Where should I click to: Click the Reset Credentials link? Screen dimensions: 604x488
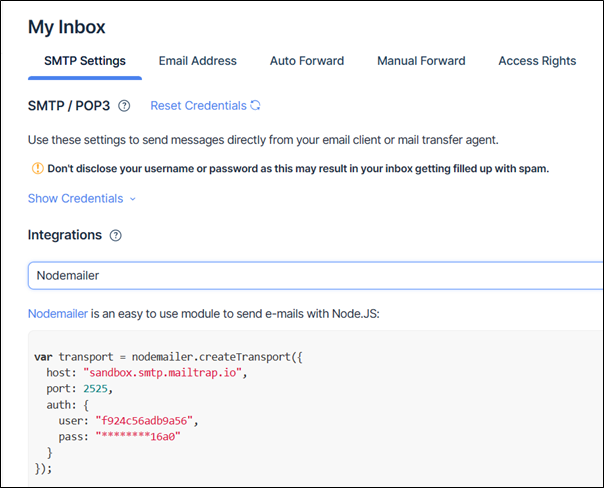tap(198, 105)
